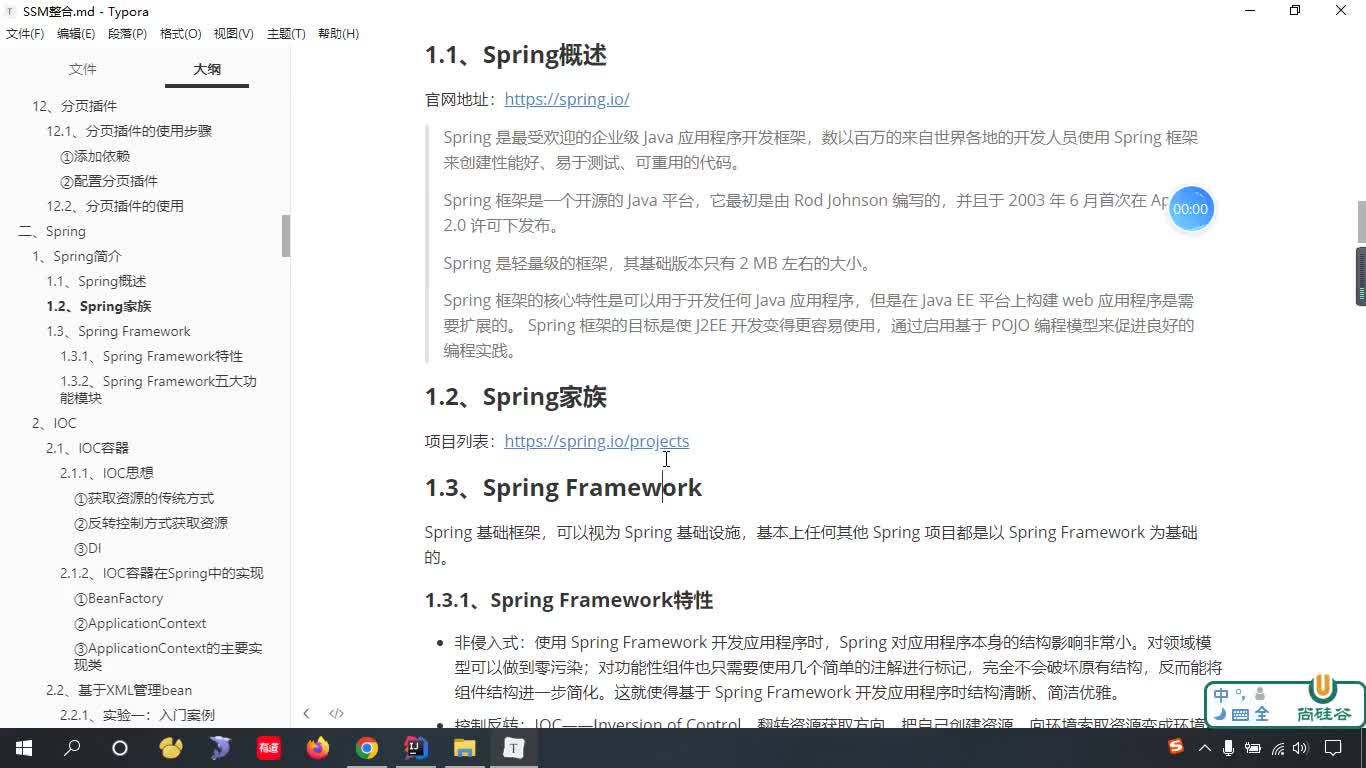This screenshot has width=1366, height=768.
Task: Jump to outline heading 1、Spring简介
Action: coord(76,256)
